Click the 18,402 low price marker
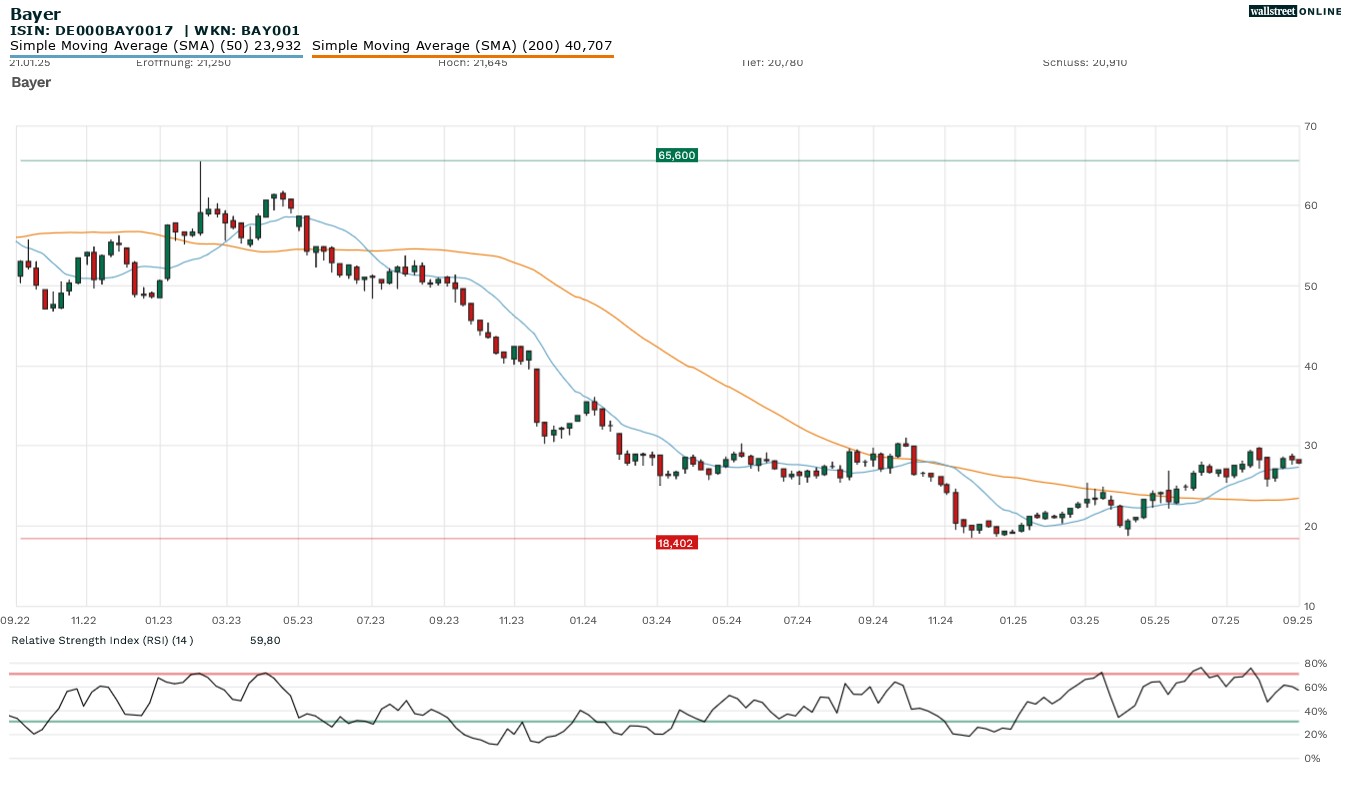Screen dimensions: 1349x786 pyautogui.click(x=676, y=542)
